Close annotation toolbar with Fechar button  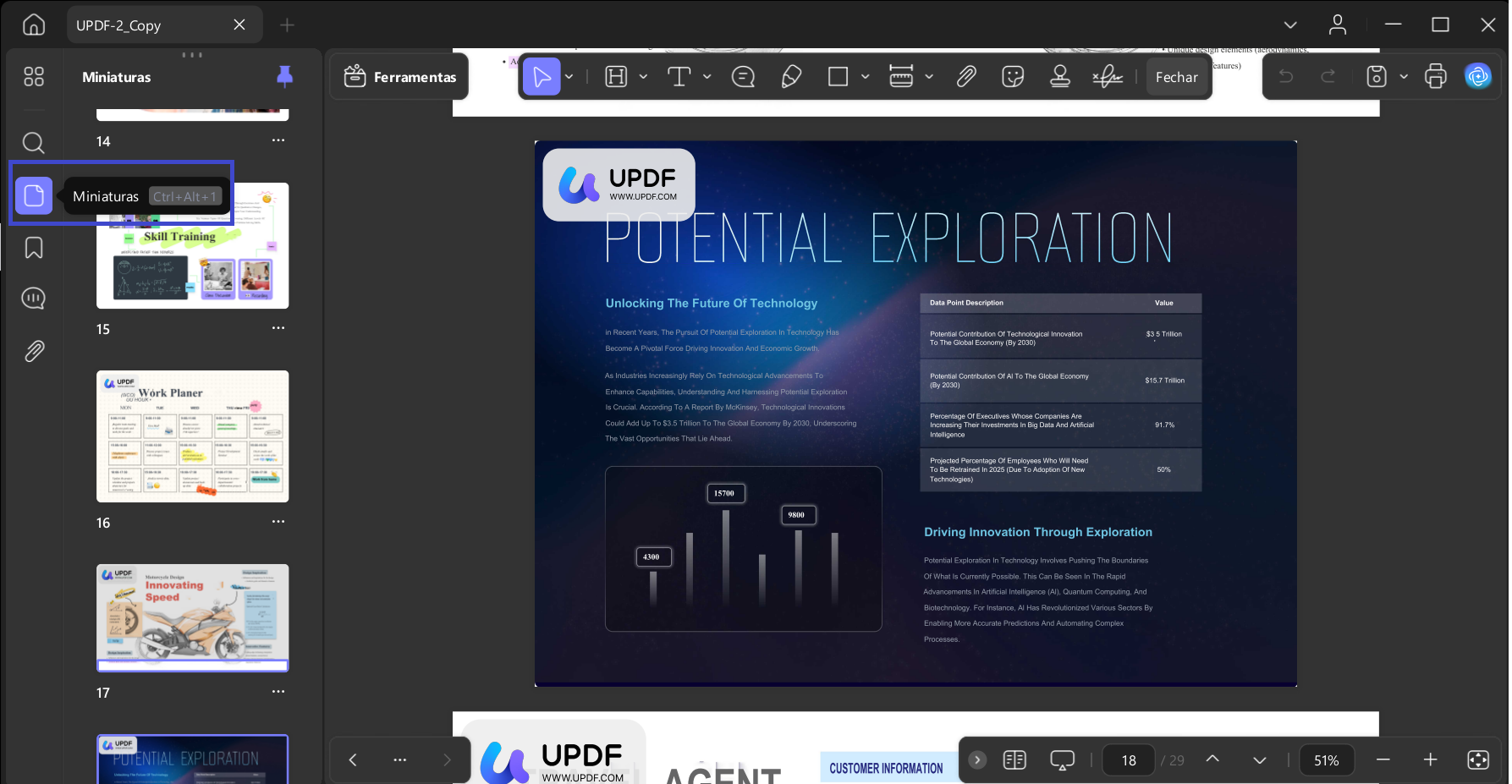pyautogui.click(x=1176, y=77)
